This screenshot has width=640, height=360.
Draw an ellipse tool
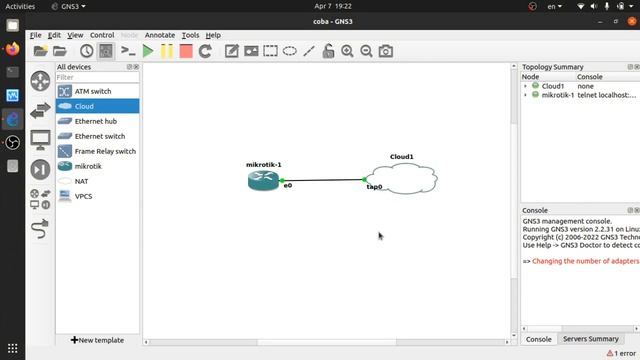[290, 51]
